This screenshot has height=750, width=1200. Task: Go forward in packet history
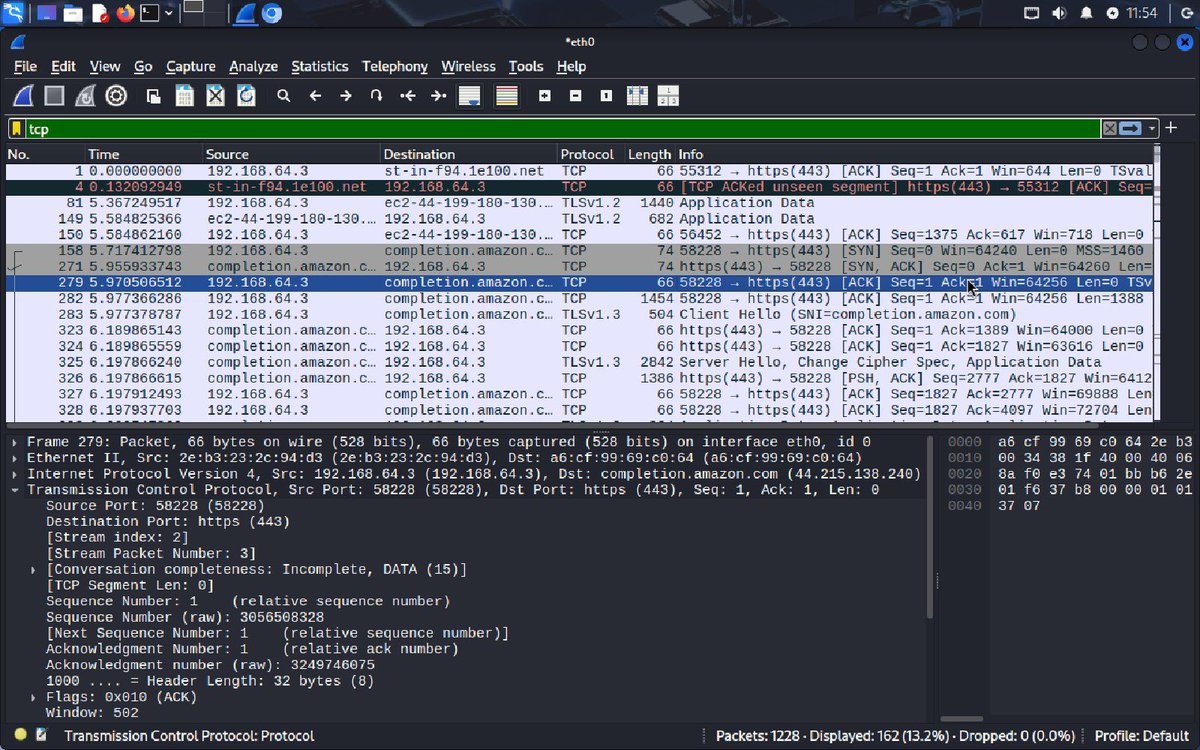[x=346, y=96]
